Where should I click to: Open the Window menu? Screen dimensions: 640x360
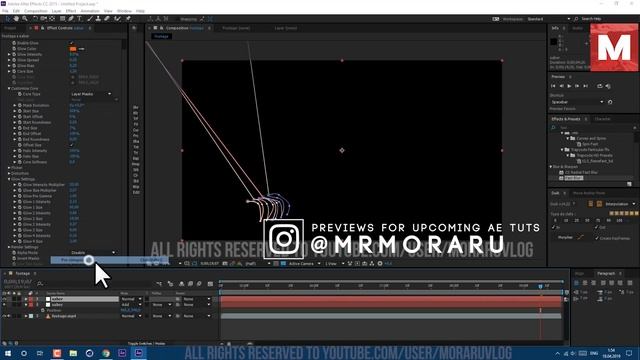tap(124, 11)
